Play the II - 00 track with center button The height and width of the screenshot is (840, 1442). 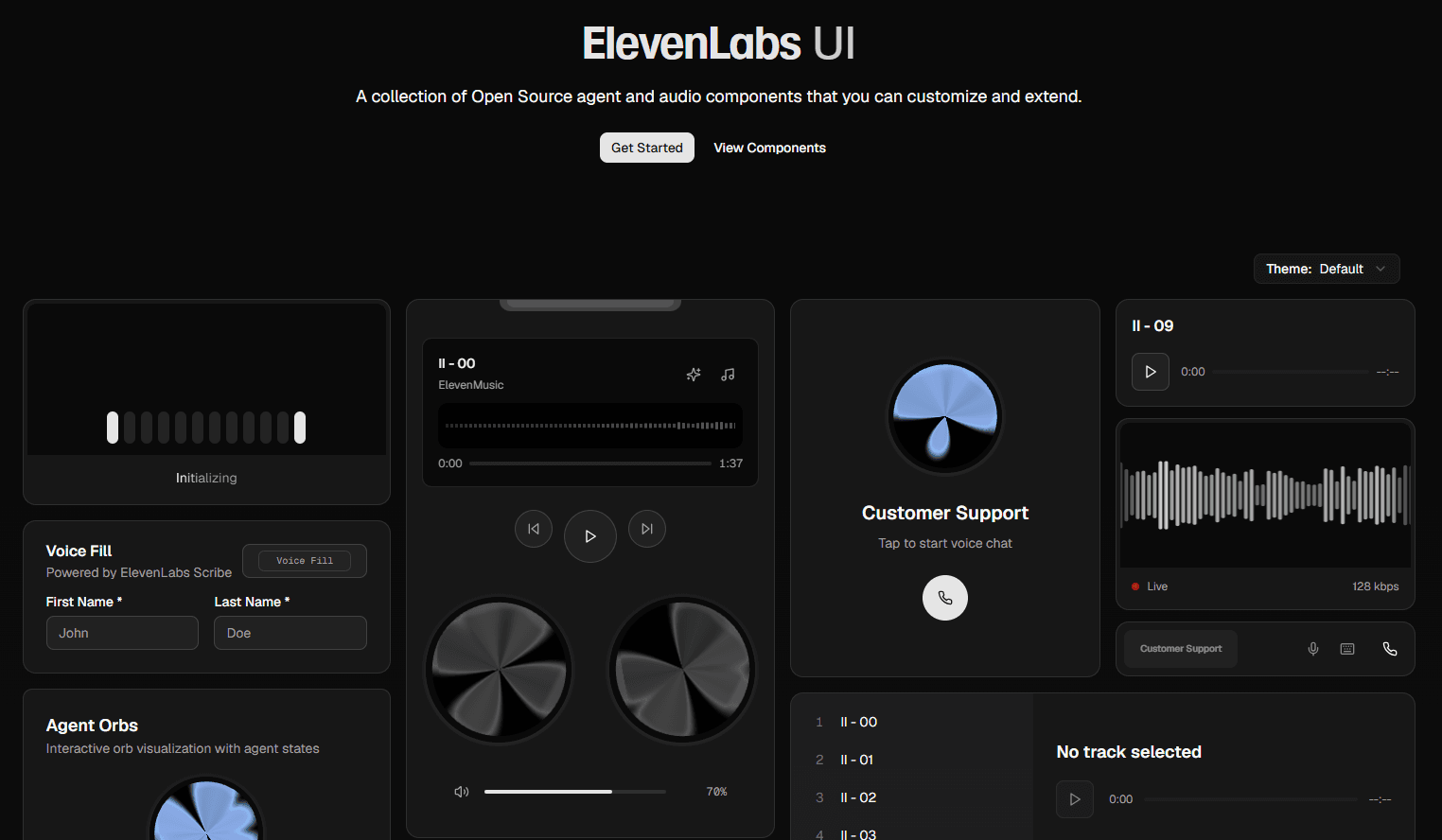(x=590, y=536)
